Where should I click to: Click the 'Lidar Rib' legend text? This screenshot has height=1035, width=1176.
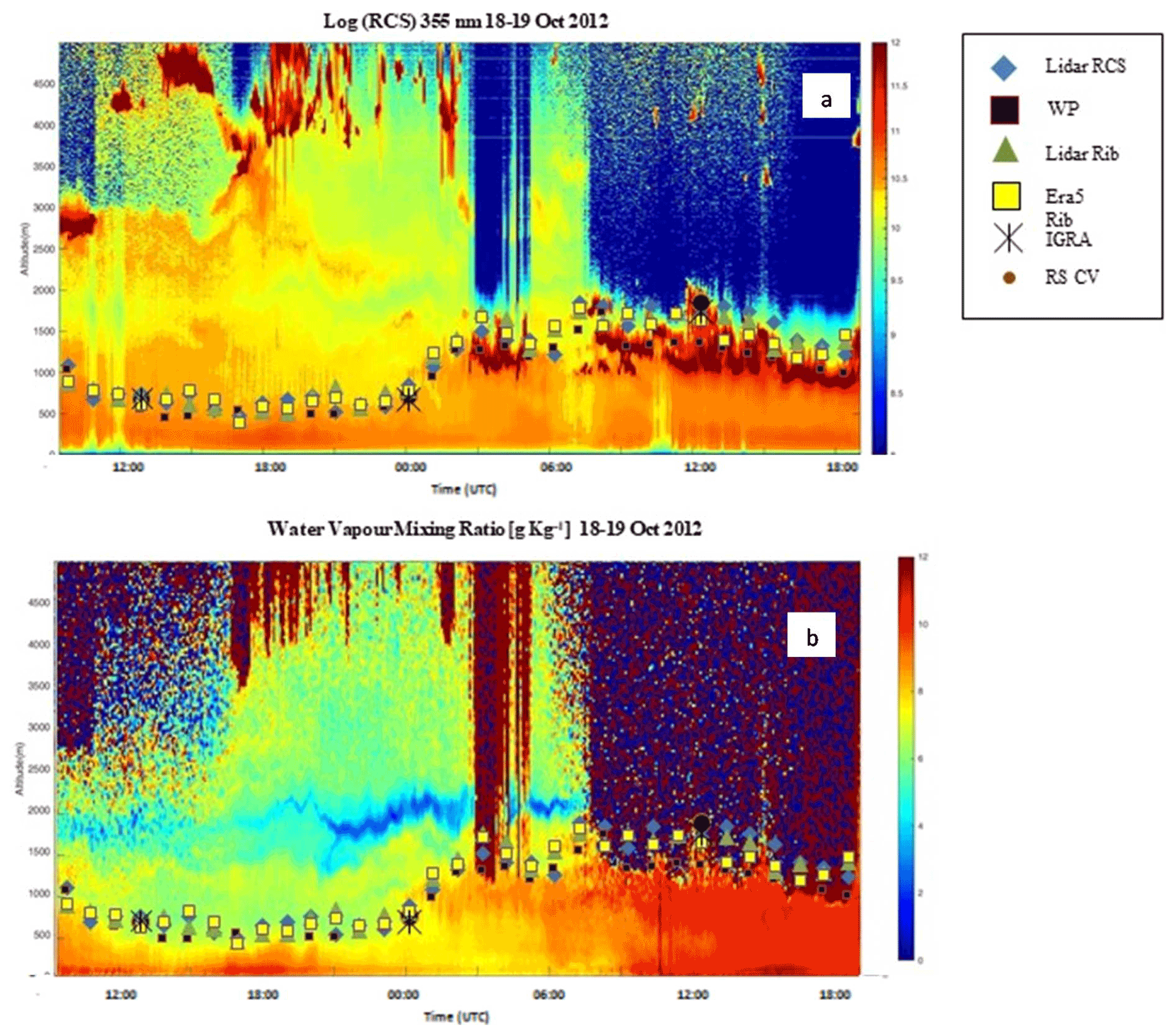tap(1082, 154)
